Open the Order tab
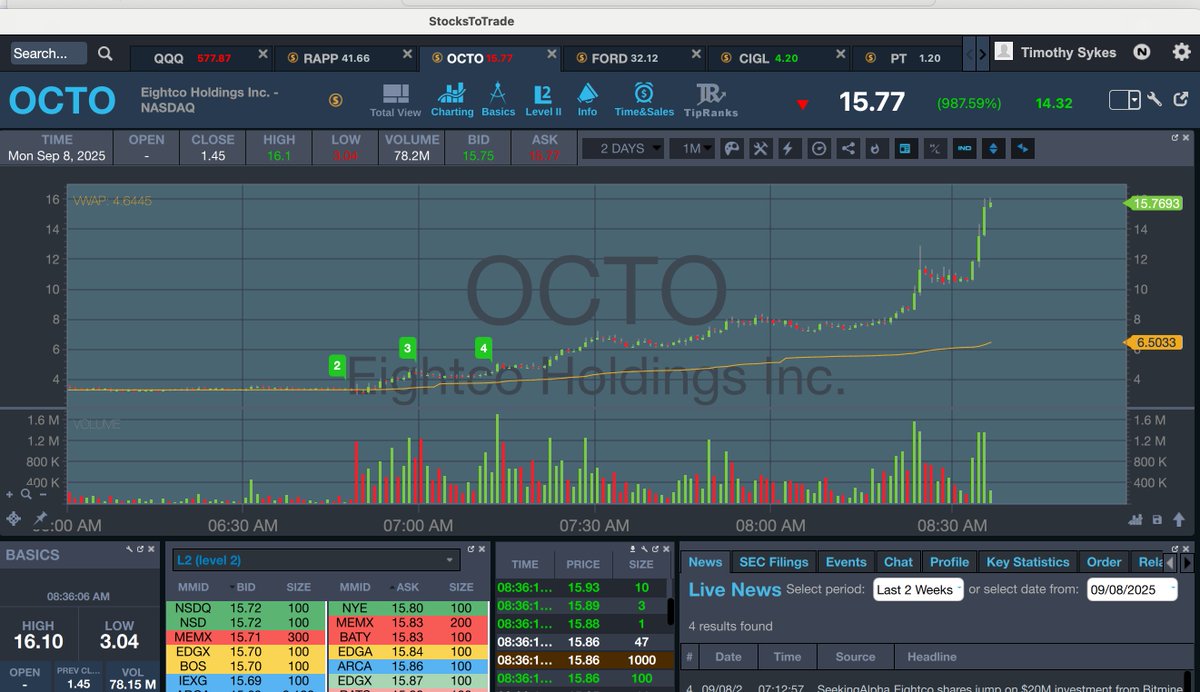Screen dimensions: 1200x692 point(1104,562)
